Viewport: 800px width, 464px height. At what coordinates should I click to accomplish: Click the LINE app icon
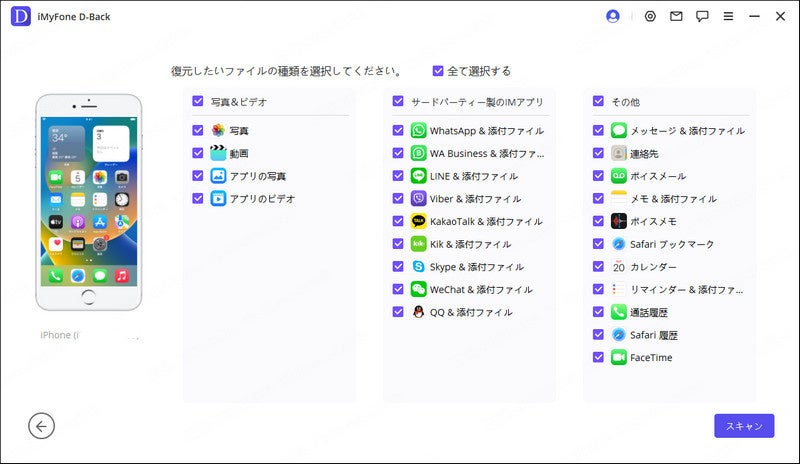pyautogui.click(x=418, y=176)
